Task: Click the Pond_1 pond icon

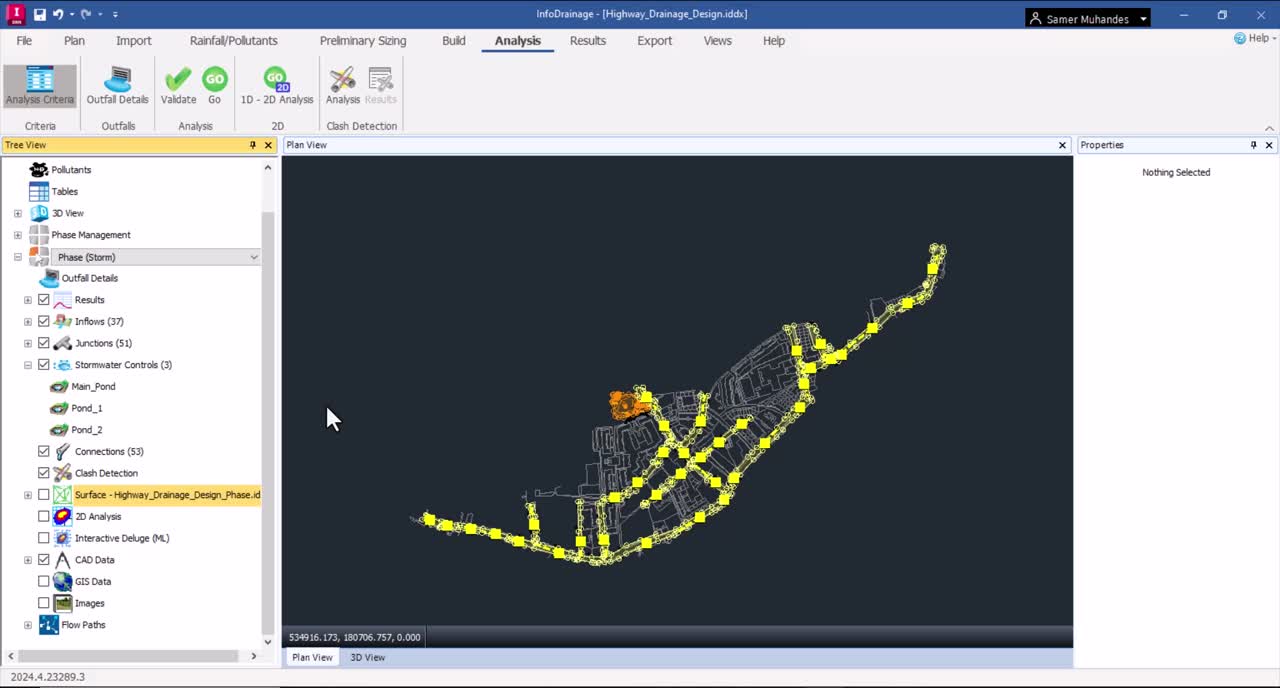Action: (x=59, y=408)
